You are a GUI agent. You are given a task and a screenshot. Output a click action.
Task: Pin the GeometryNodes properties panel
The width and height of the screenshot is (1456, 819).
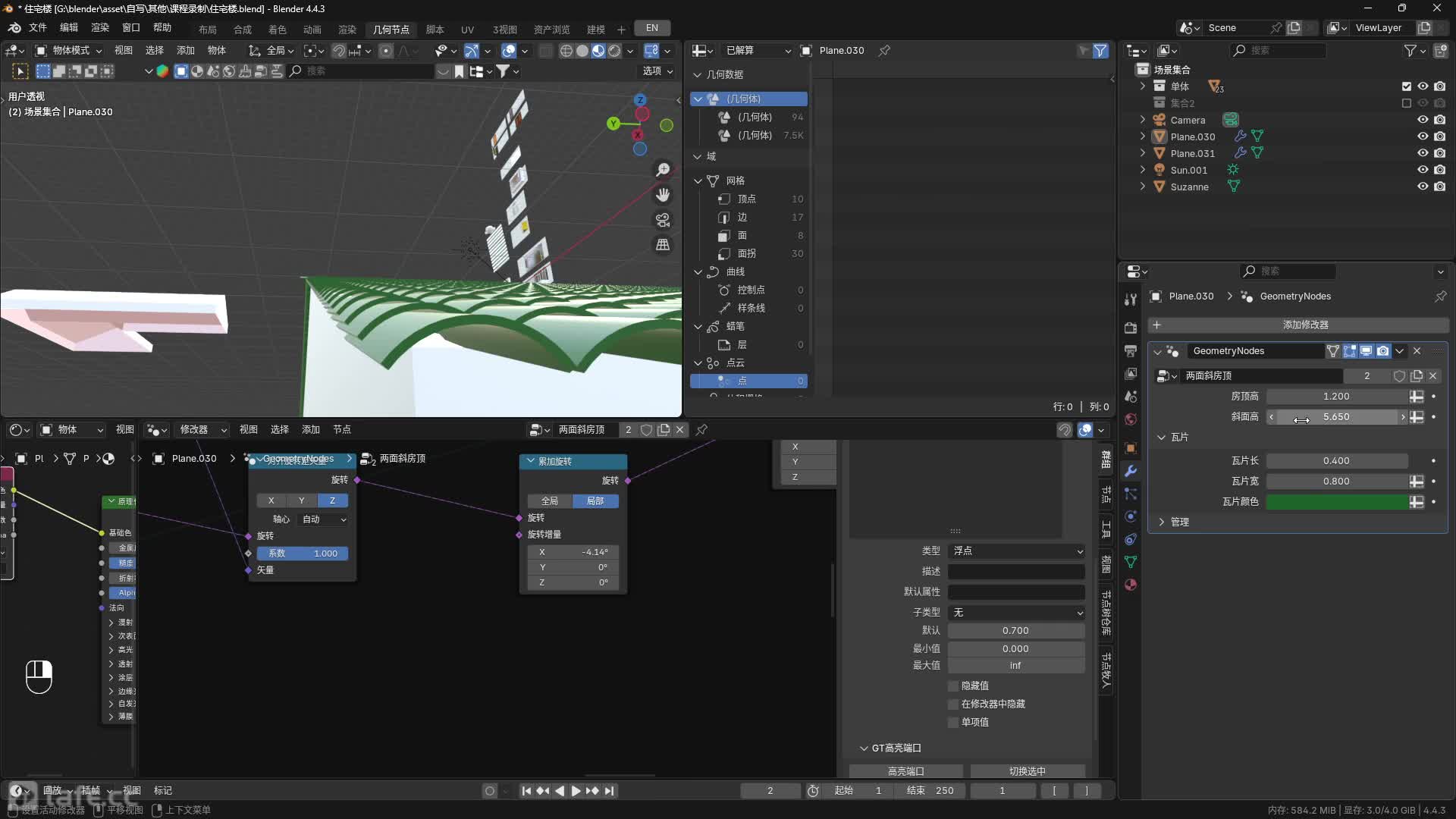[x=1440, y=297]
